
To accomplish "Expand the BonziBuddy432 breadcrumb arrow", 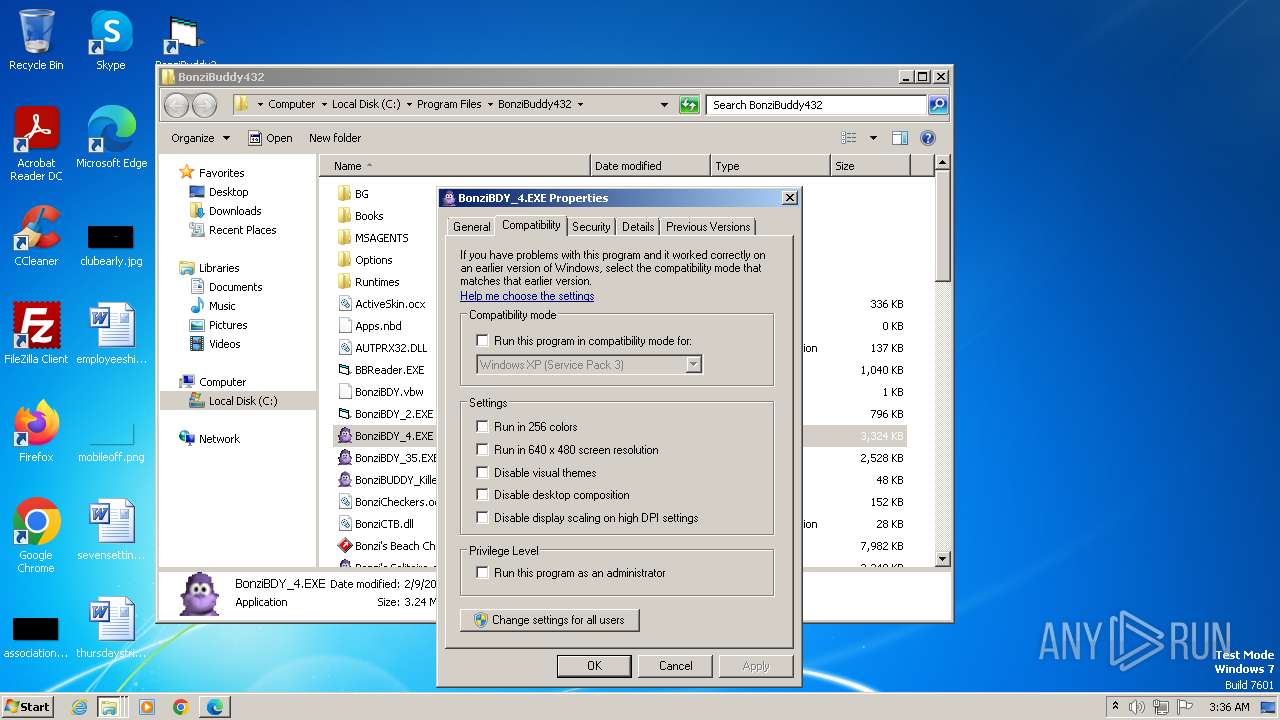I will coord(580,104).
